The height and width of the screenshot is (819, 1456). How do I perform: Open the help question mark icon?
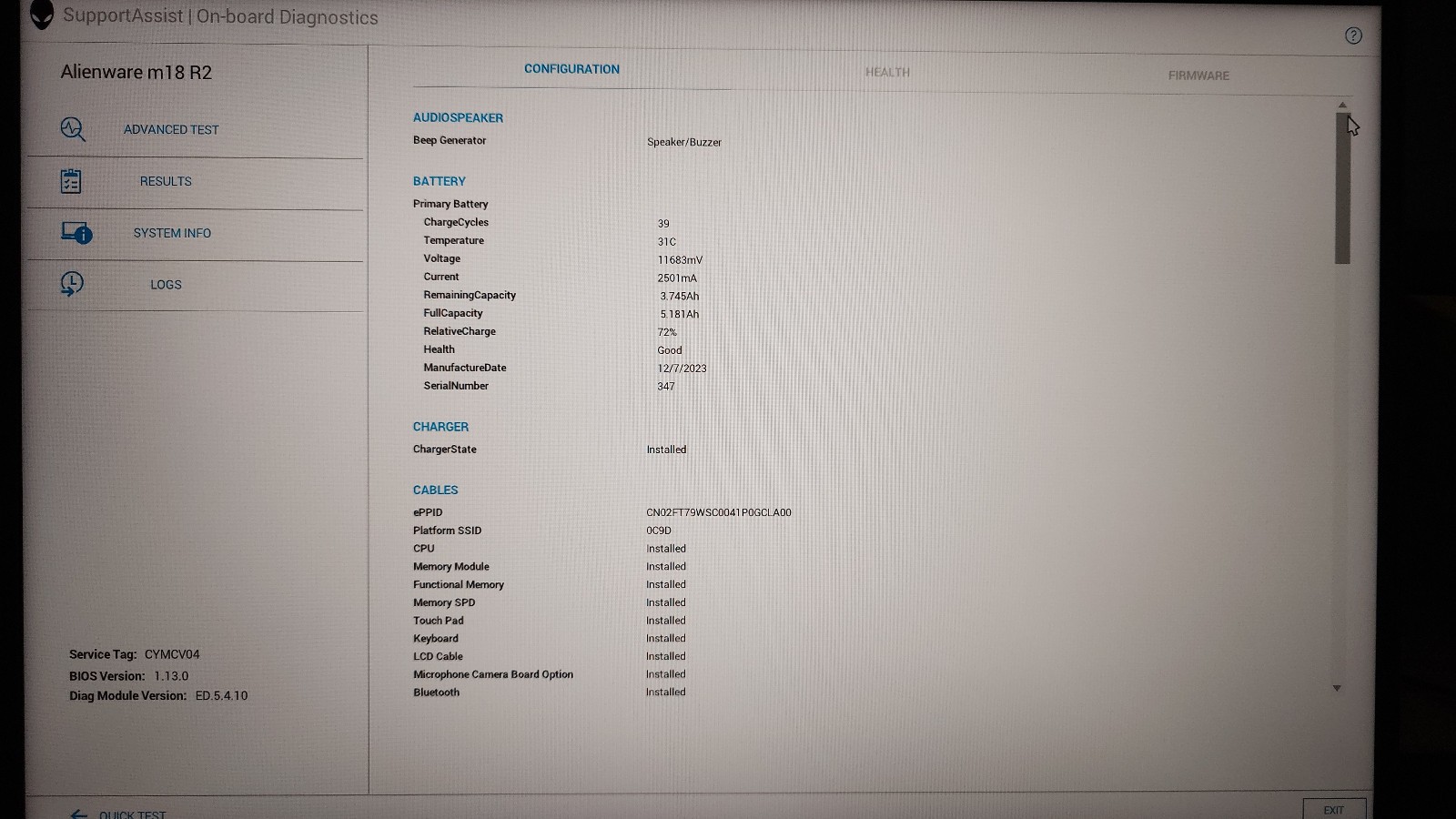click(1353, 35)
